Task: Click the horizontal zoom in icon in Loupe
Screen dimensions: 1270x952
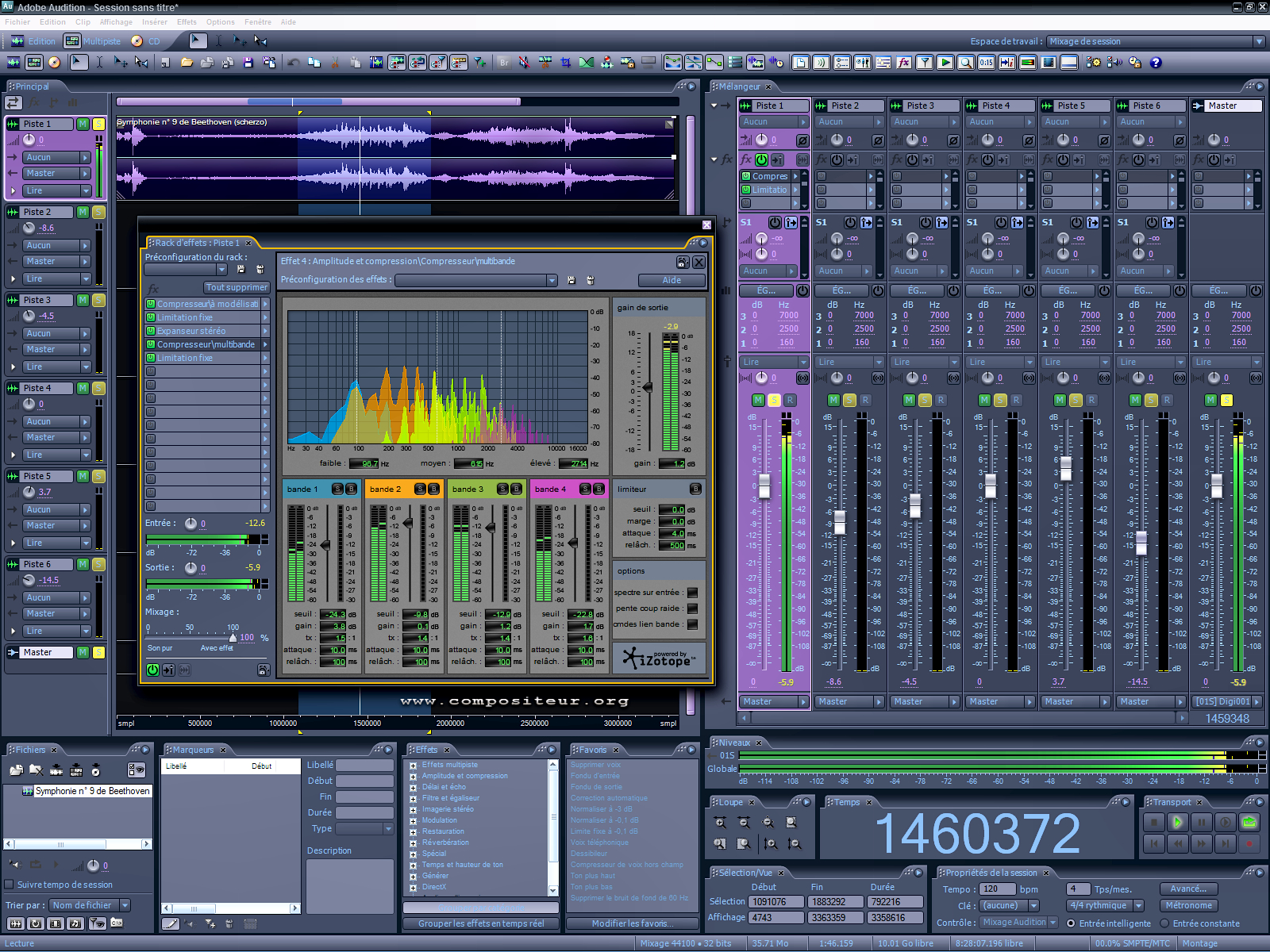Action: [720, 823]
